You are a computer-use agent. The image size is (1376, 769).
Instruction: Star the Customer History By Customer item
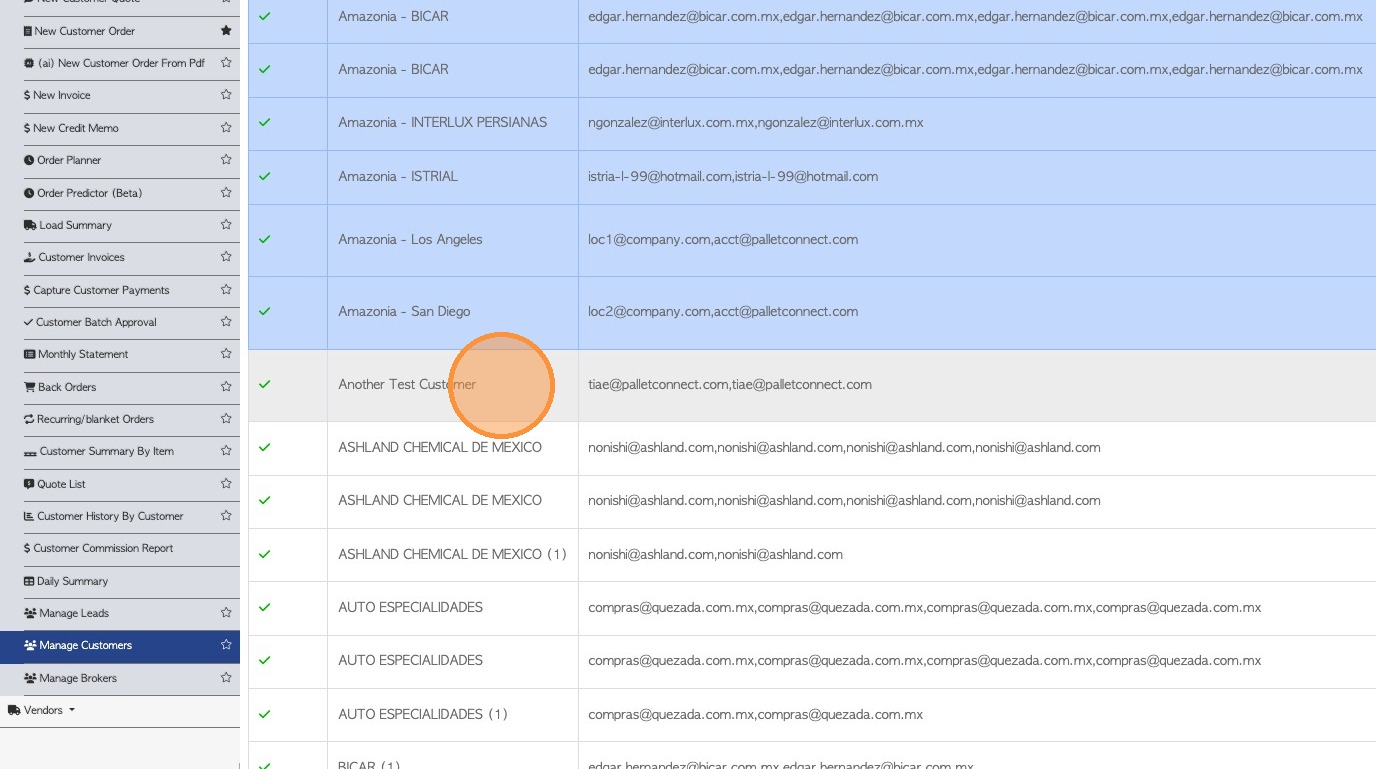coord(226,516)
